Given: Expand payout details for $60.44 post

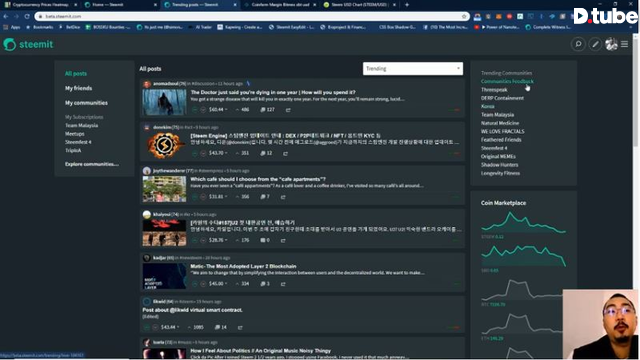Looking at the screenshot, I should click(x=218, y=110).
